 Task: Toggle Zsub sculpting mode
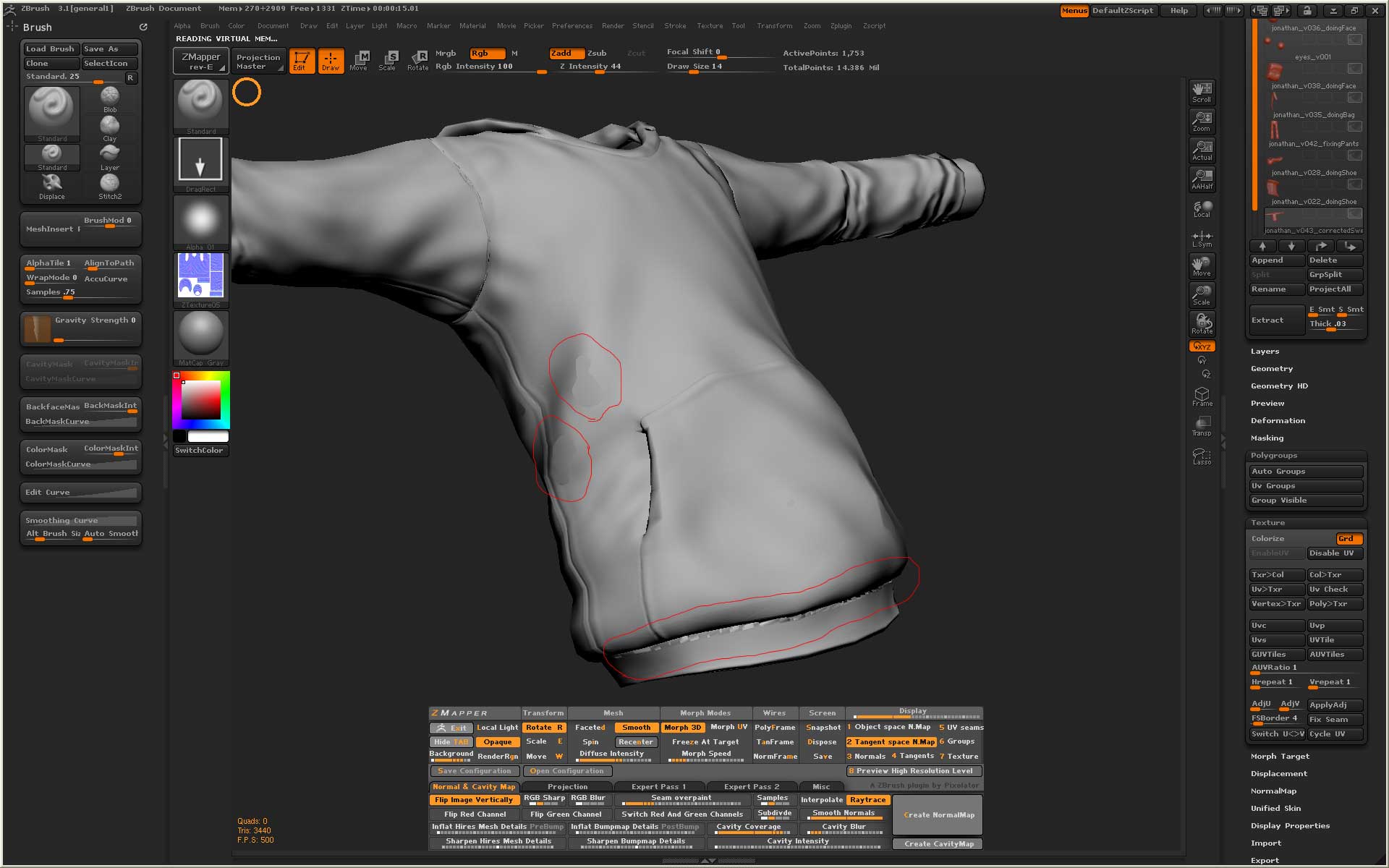coord(597,53)
